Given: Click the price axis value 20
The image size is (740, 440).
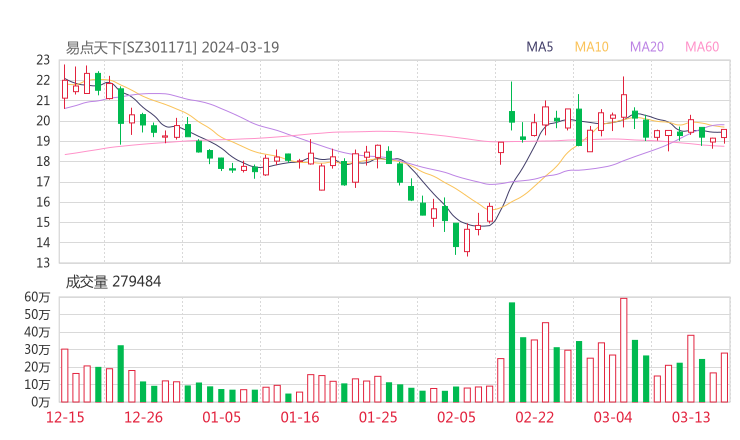Looking at the screenshot, I should point(43,121).
